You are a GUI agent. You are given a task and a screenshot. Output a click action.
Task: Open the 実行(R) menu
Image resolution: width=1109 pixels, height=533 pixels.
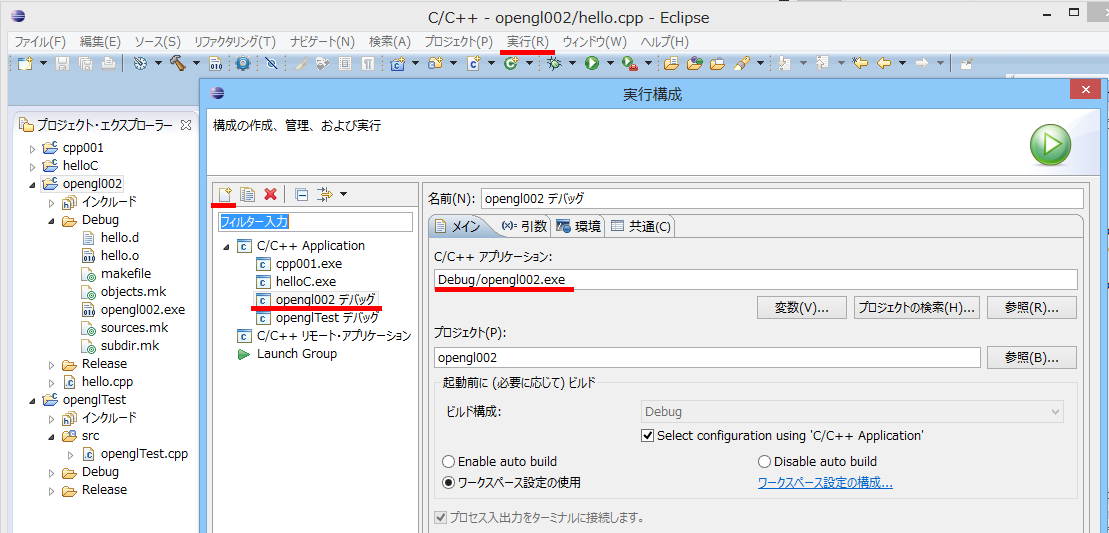click(528, 42)
